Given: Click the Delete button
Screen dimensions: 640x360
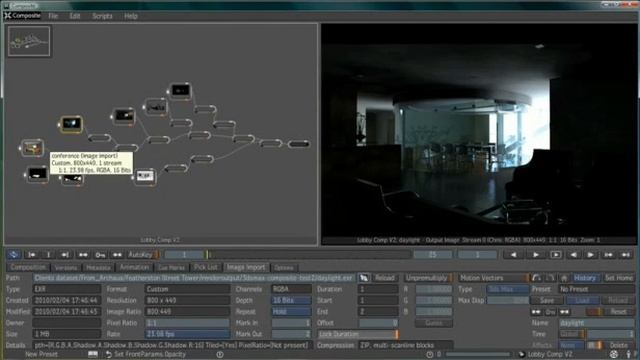Looking at the screenshot, I should (x=619, y=345).
